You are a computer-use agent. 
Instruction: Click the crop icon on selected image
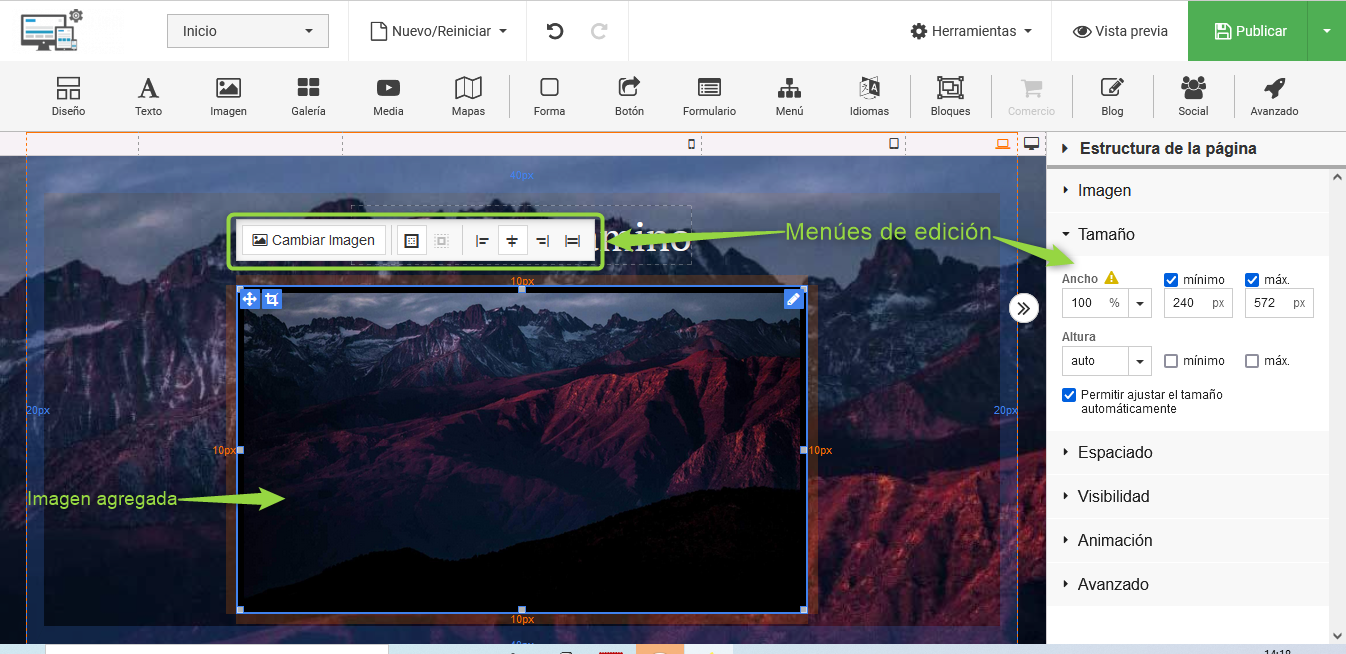272,299
